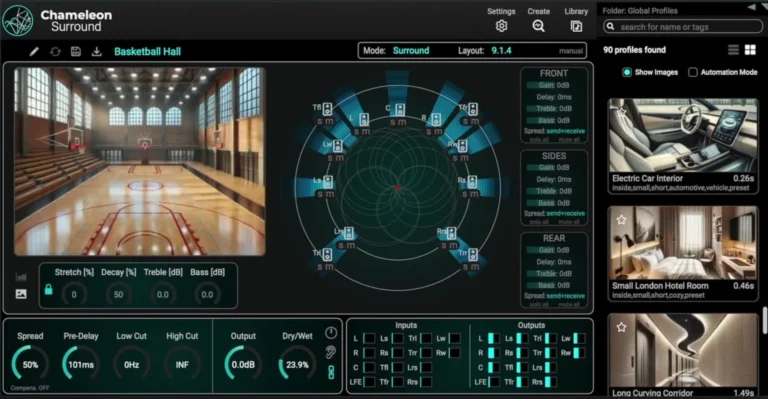Show the spectrum bars view icon
This screenshot has width=768, height=399.
(x=21, y=278)
